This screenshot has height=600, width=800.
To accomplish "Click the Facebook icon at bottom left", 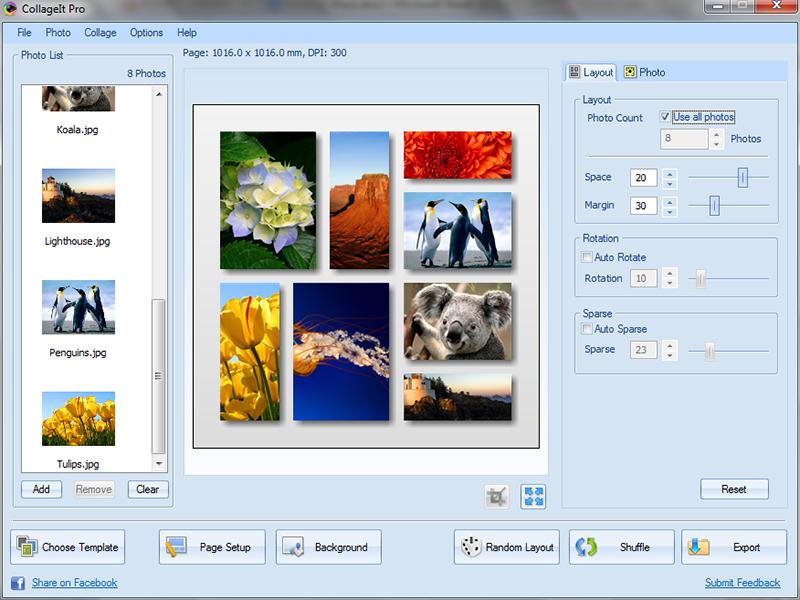I will pyautogui.click(x=18, y=583).
